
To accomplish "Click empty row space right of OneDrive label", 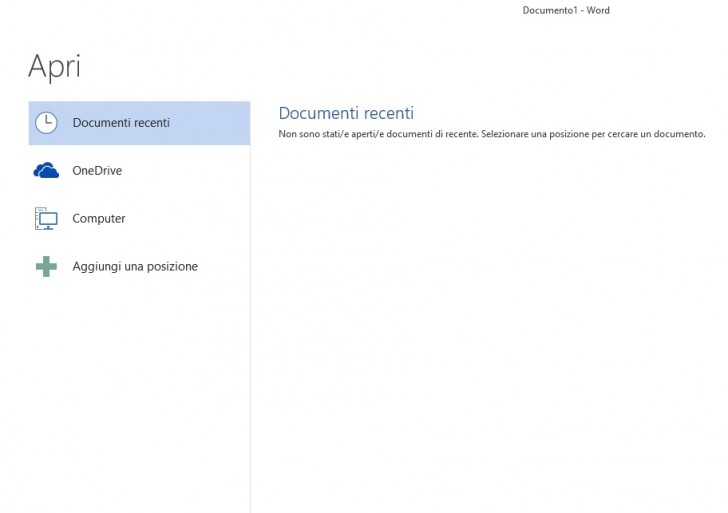I will point(190,171).
